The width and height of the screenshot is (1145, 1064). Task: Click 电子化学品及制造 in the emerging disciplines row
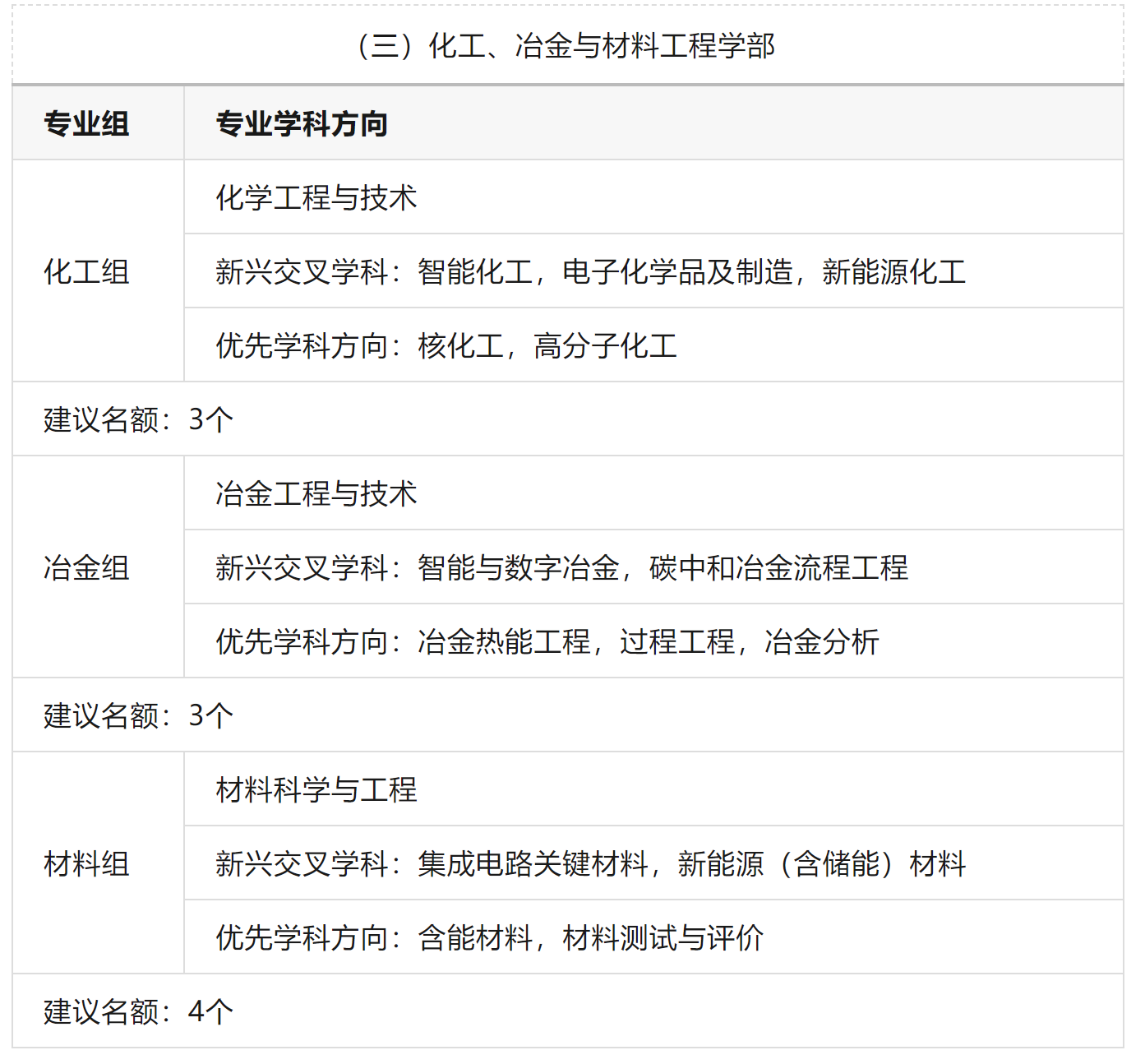point(677,272)
